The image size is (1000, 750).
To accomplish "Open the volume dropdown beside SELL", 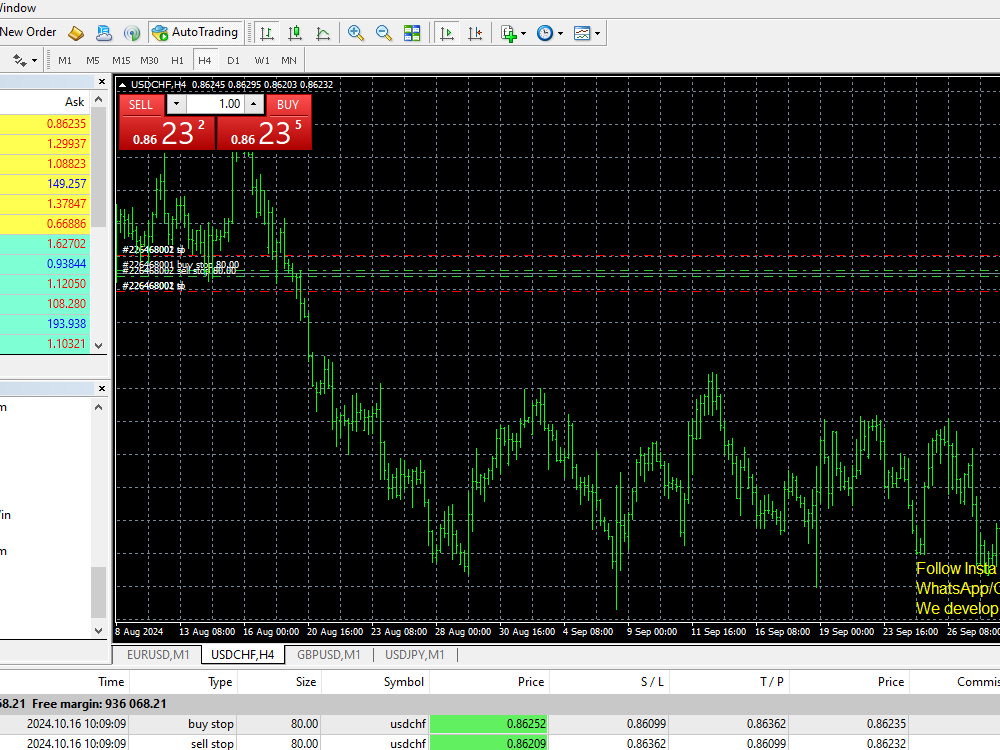I will coord(176,104).
